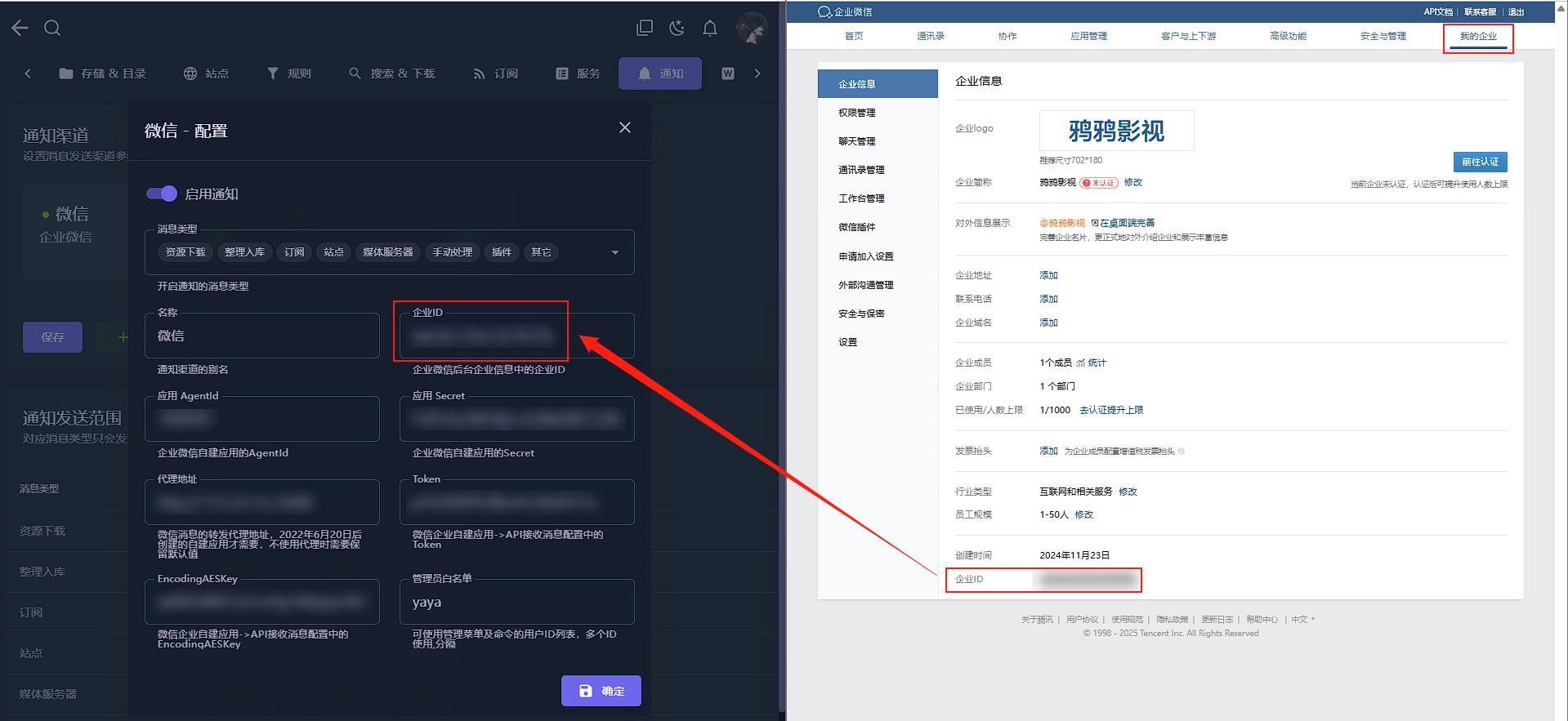1568x721 pixels.
Task: Open 协作 menu in WeCom admin
Action: click(1007, 36)
